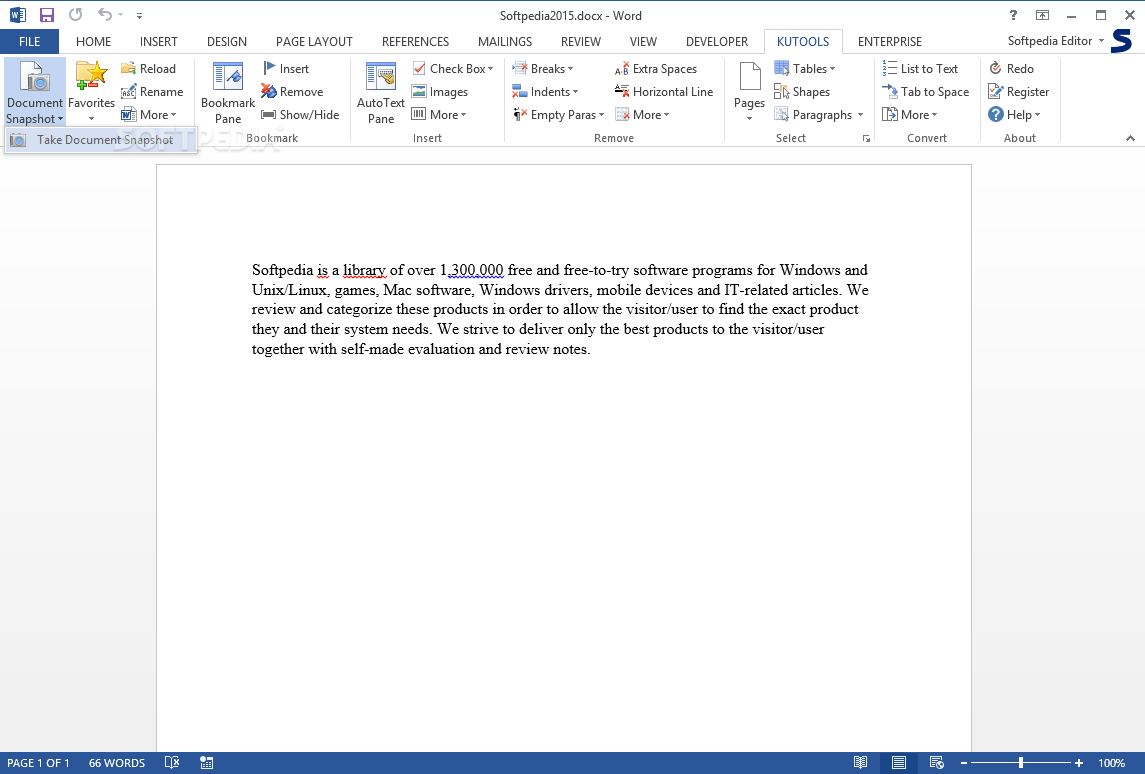Click Remove bookmark icon

(269, 92)
